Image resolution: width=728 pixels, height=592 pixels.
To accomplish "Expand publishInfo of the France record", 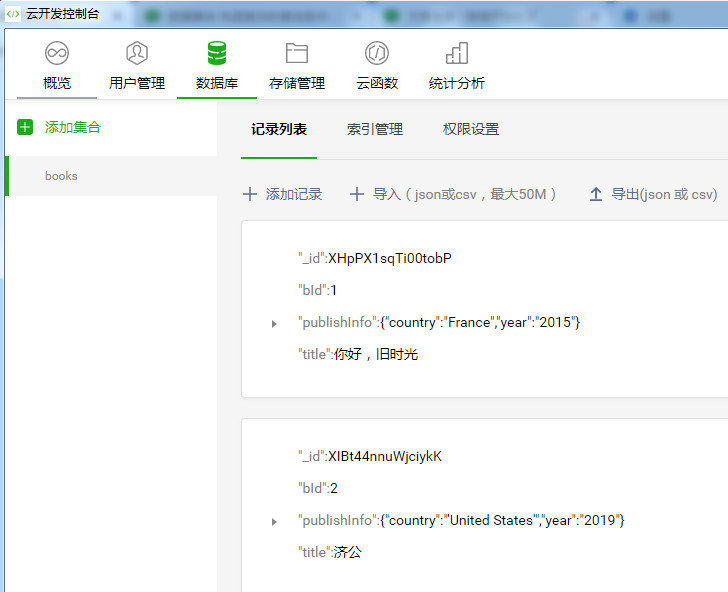I will [x=274, y=324].
